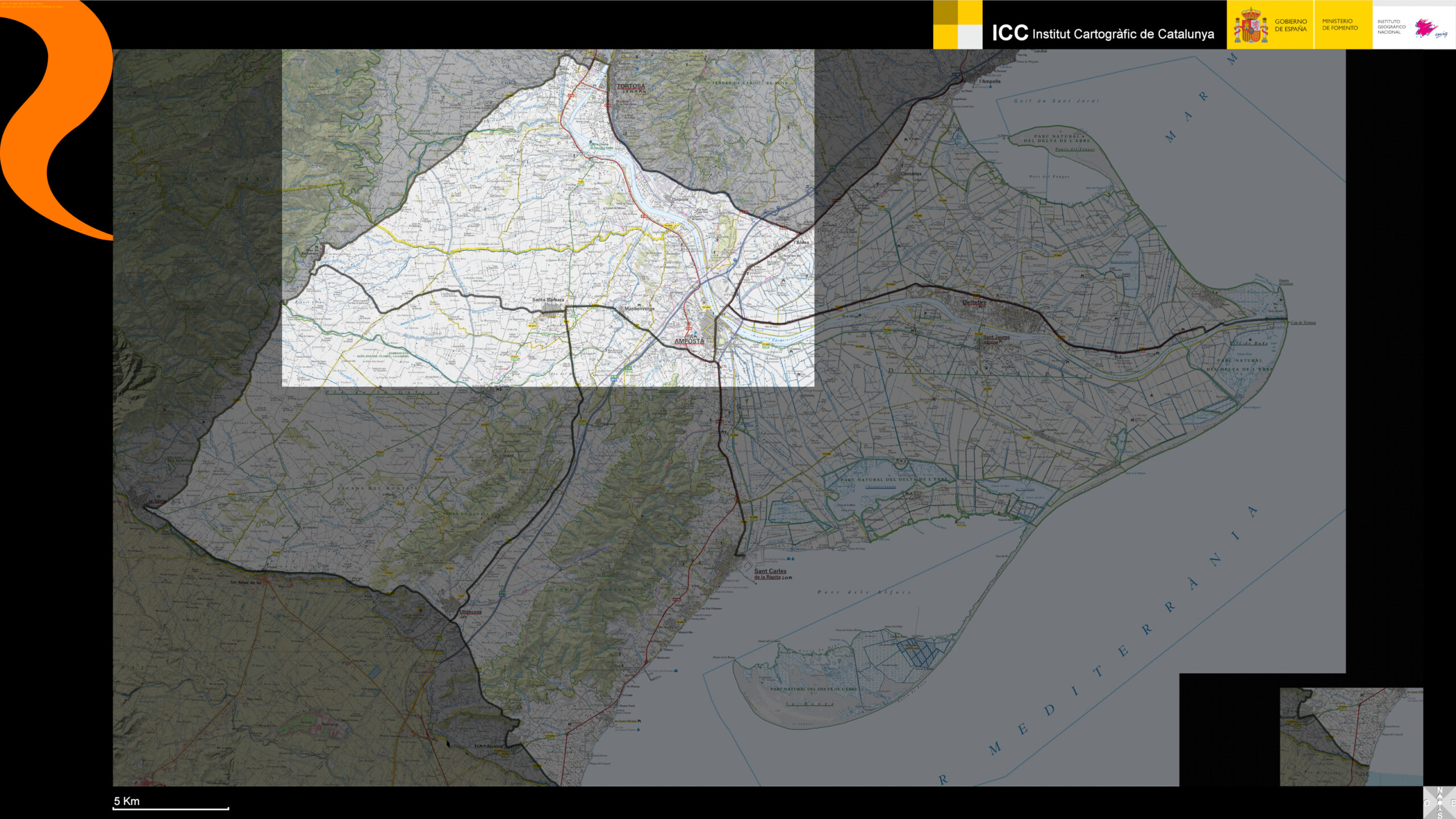Click the N arrow on the compass

pos(1440,791)
